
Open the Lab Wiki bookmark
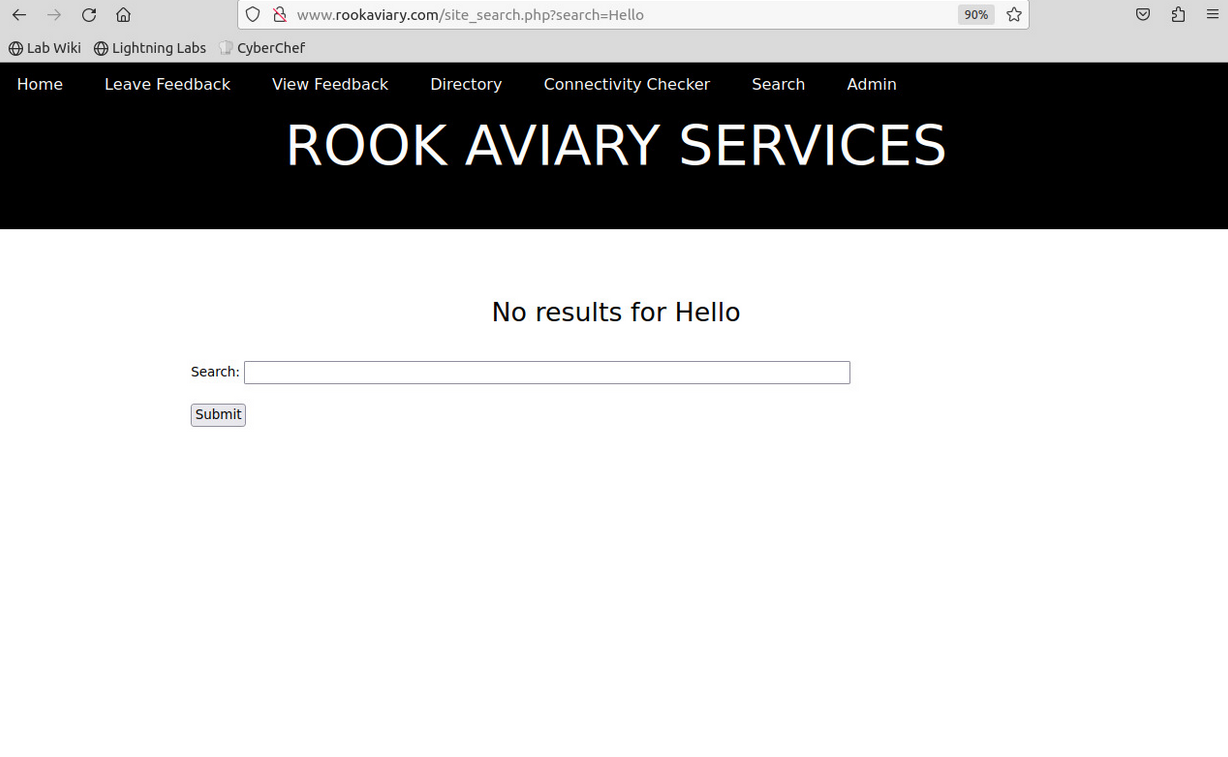point(45,48)
